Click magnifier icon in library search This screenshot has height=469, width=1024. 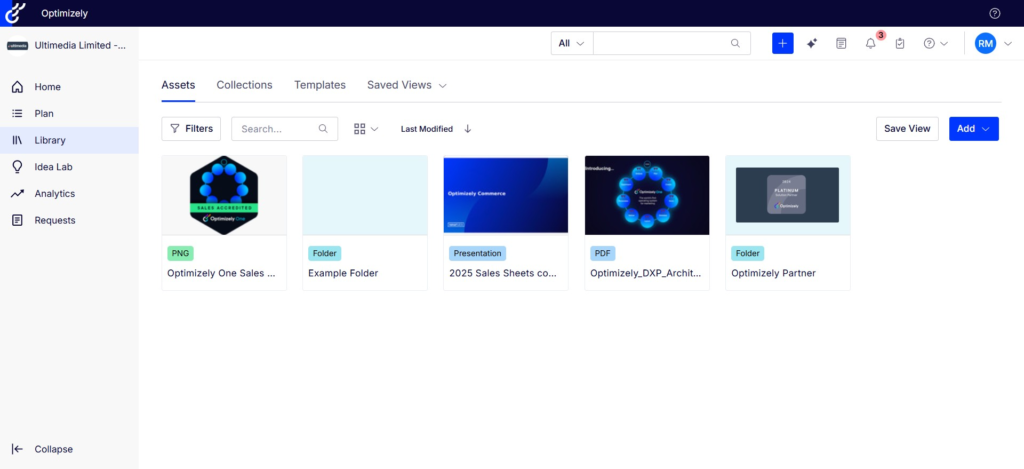(x=323, y=129)
